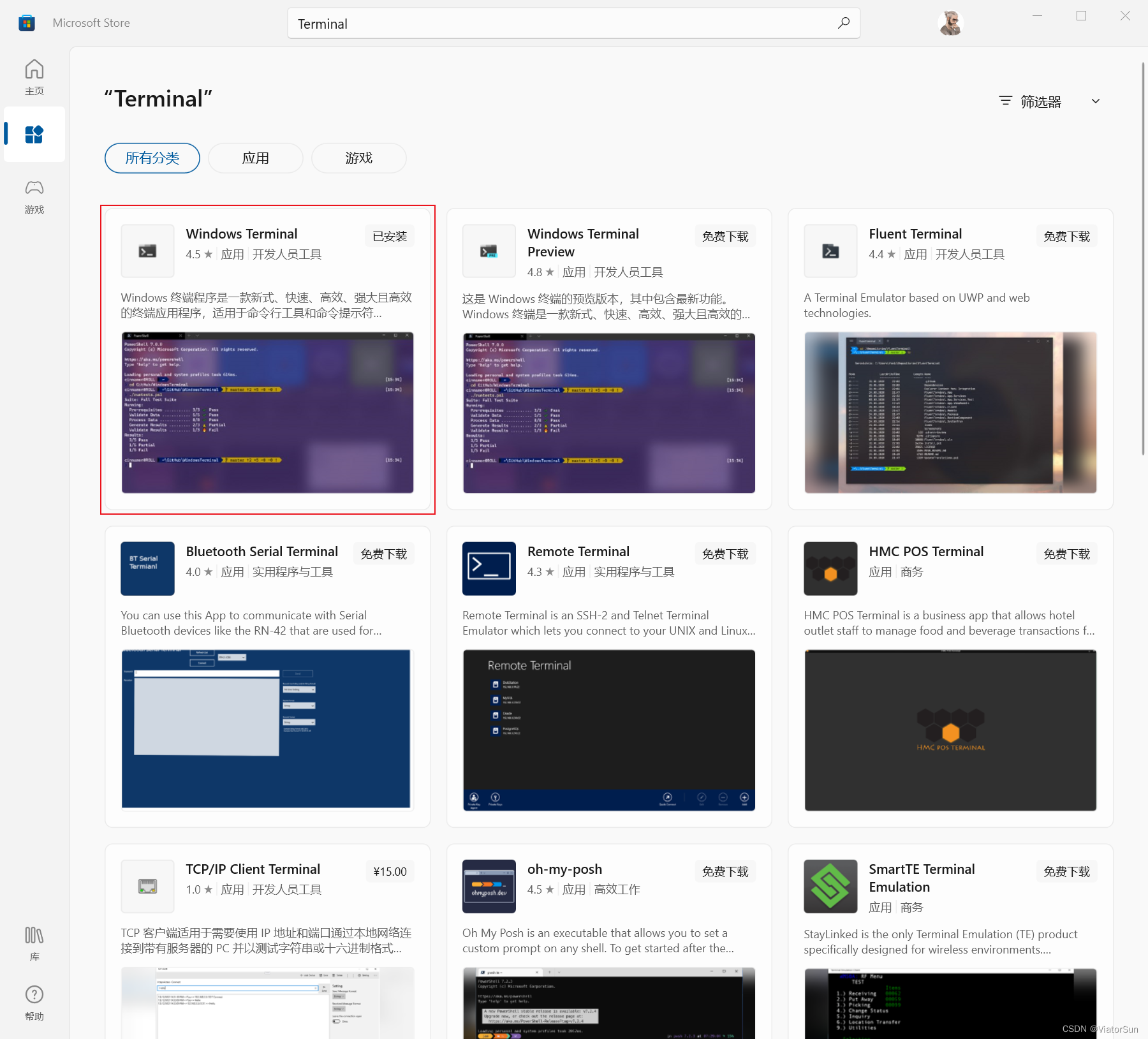Viewport: 1148px width, 1039px height.
Task: Open the Windows Terminal screenshot thumbnail
Action: click(267, 412)
